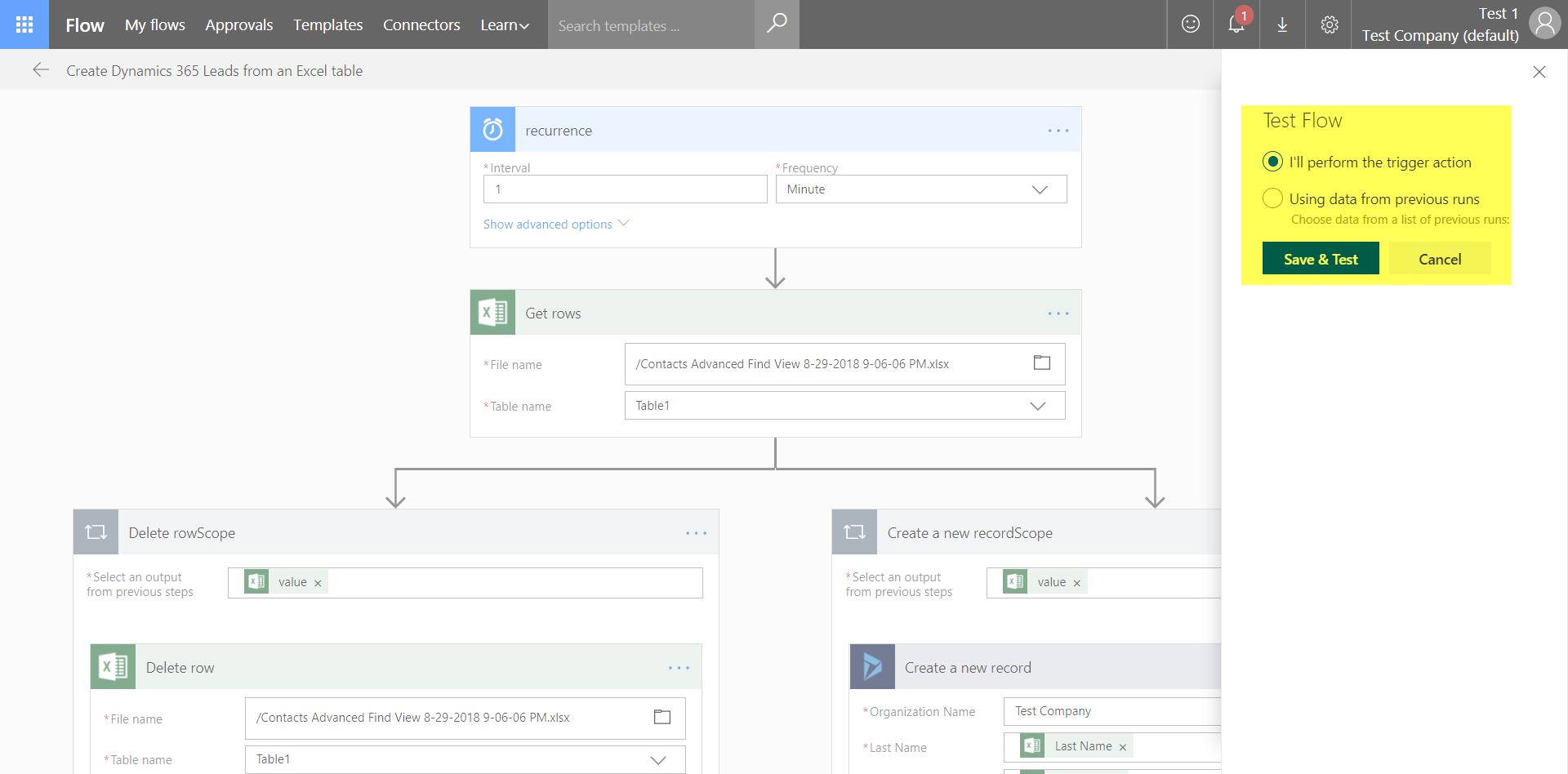Open Delete row ellipsis menu
This screenshot has width=1568, height=774.
click(679, 668)
